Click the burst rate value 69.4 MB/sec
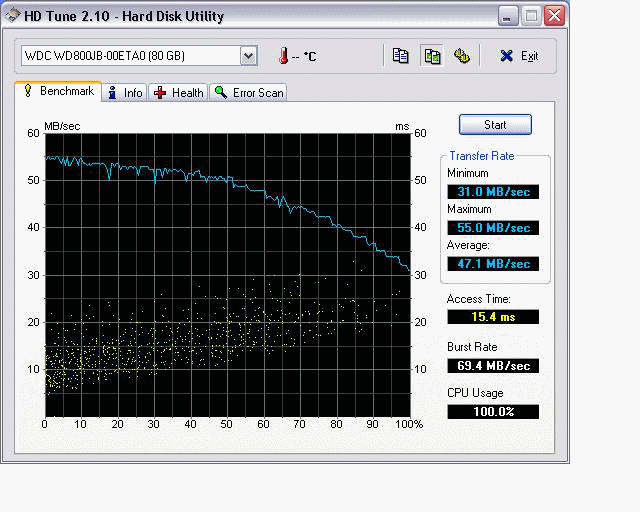The width and height of the screenshot is (640, 512). [493, 365]
